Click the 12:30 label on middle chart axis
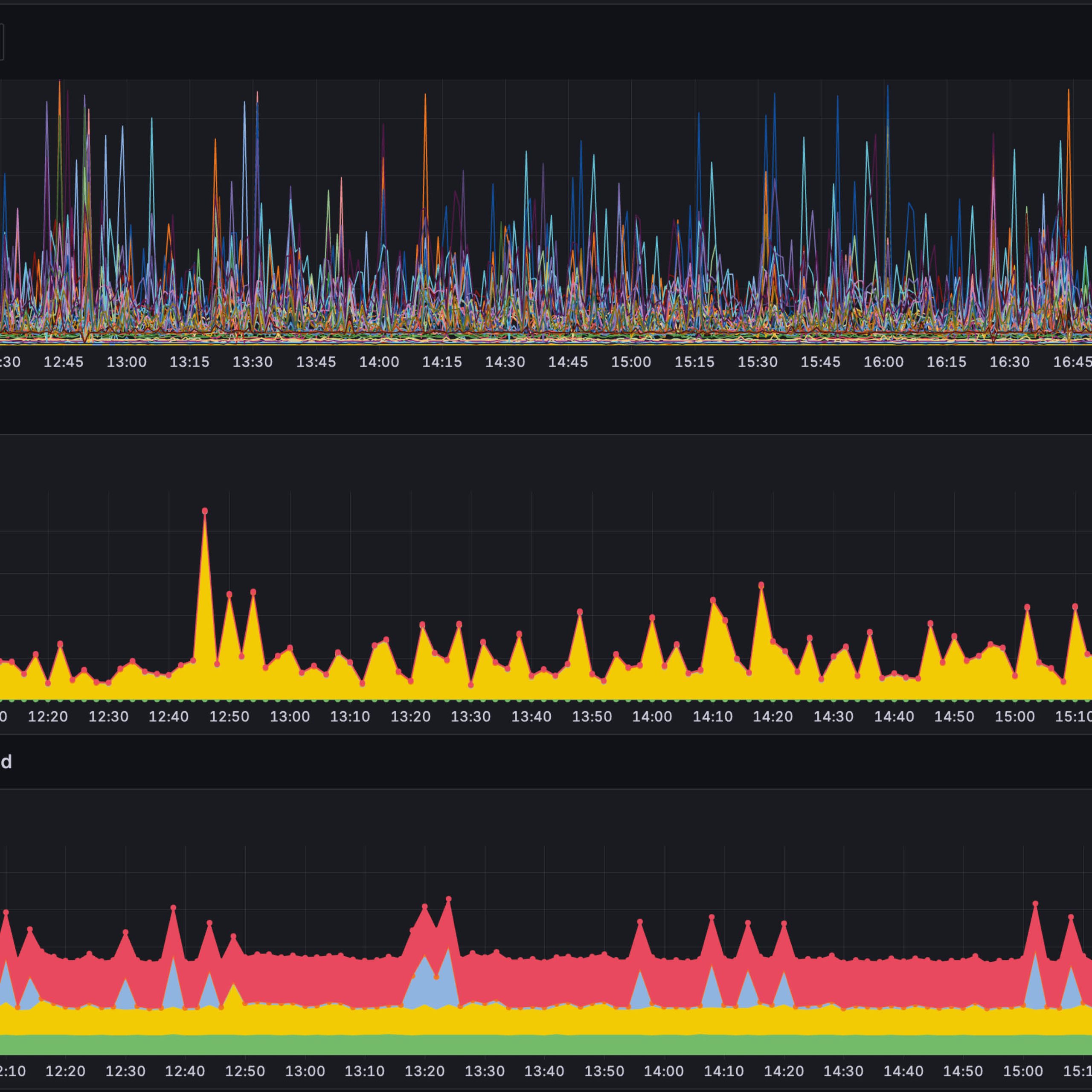The height and width of the screenshot is (1092, 1092). [x=108, y=717]
